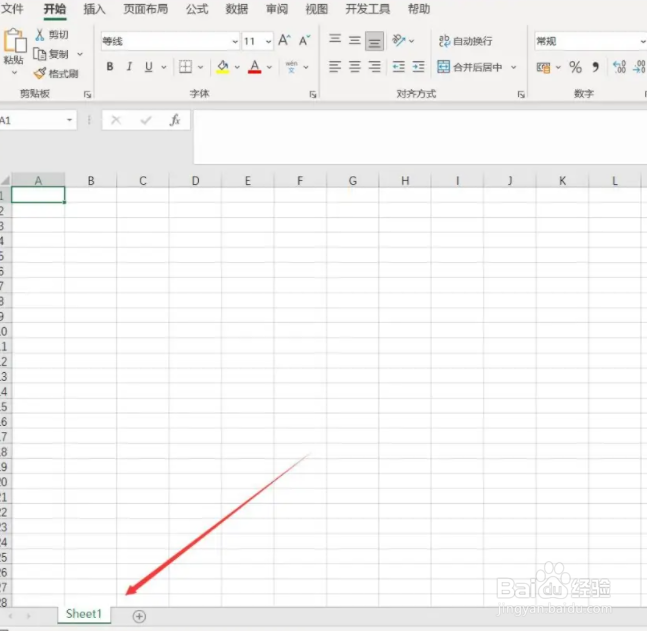Screen dimensions: 647x631
Task: Click the Paste clipboard icon
Action: pyautogui.click(x=15, y=41)
